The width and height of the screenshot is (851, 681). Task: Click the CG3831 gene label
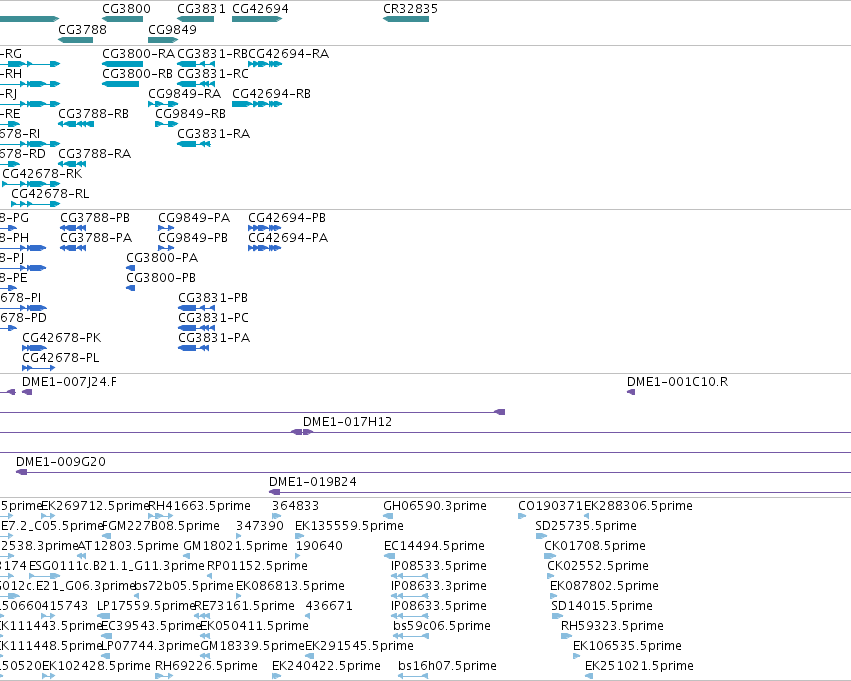tap(201, 9)
